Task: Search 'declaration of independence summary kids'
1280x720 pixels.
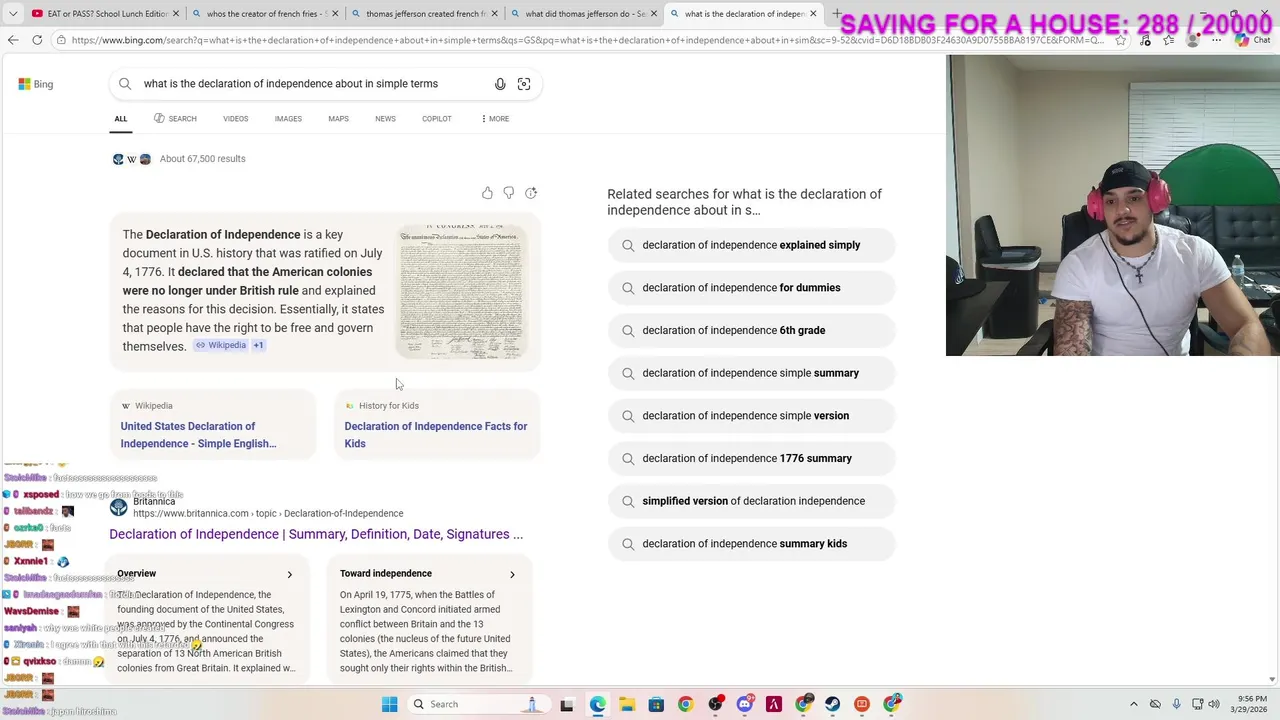Action: (x=751, y=544)
